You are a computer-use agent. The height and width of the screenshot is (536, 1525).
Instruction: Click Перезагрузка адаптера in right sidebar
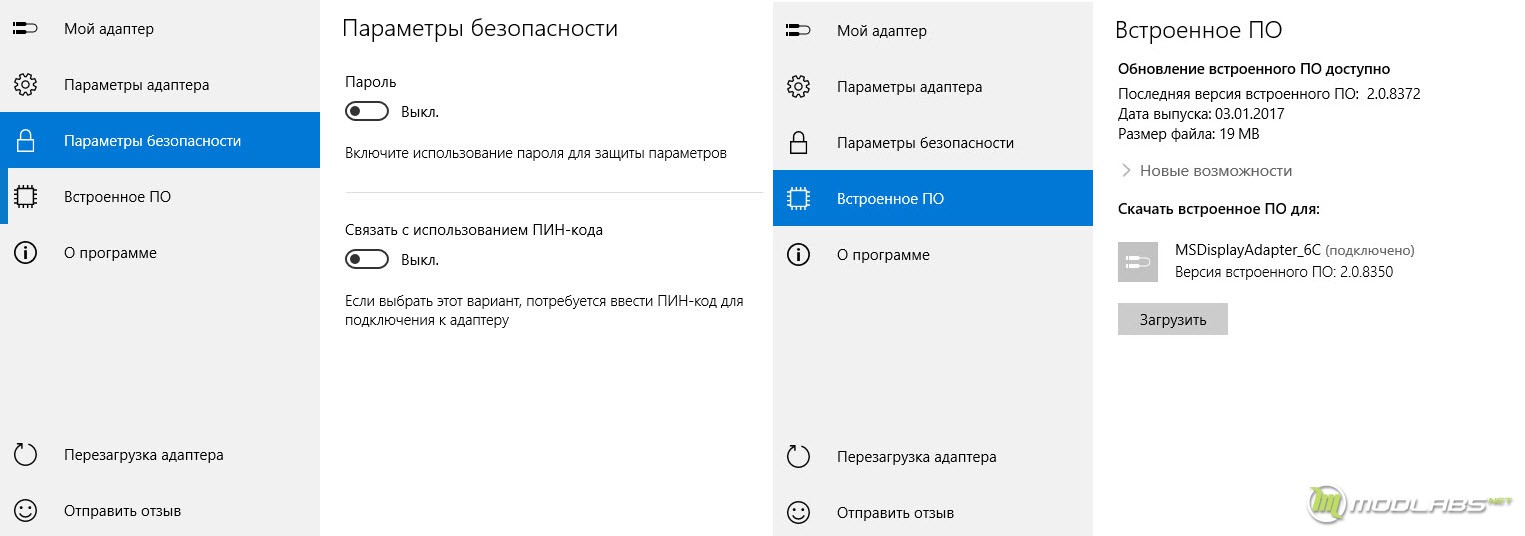pos(916,457)
